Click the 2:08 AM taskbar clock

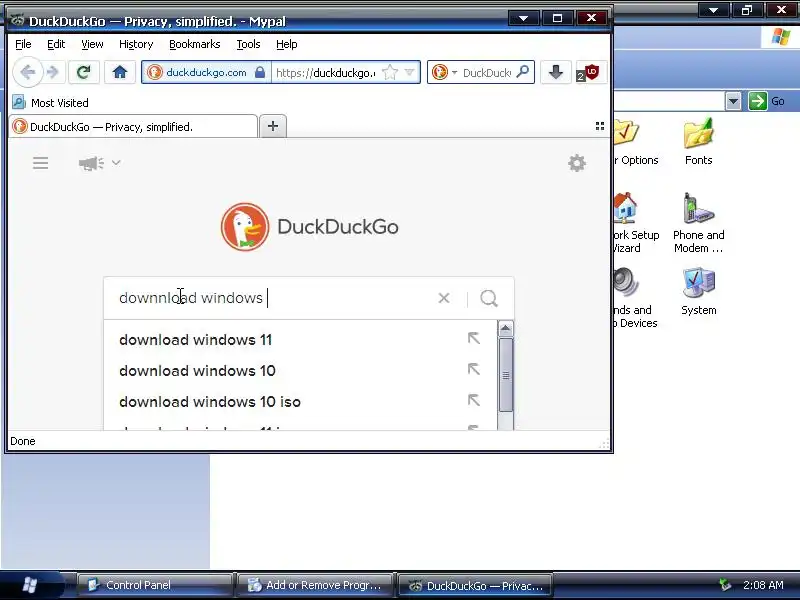(x=763, y=585)
